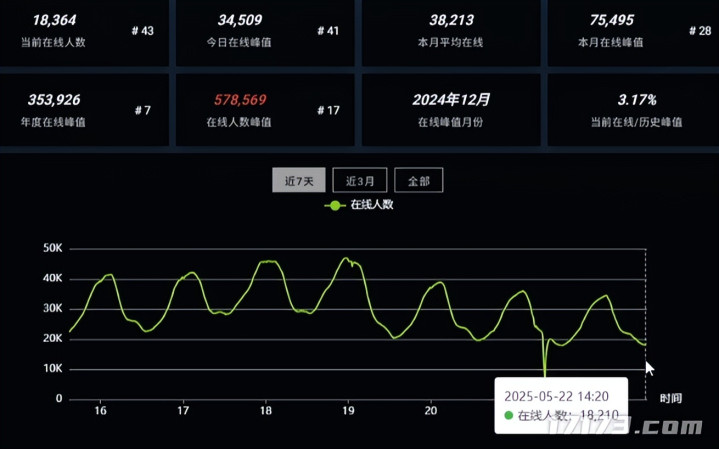Click the 今日在线峰值 label
This screenshot has width=719, height=449.
(239, 42)
